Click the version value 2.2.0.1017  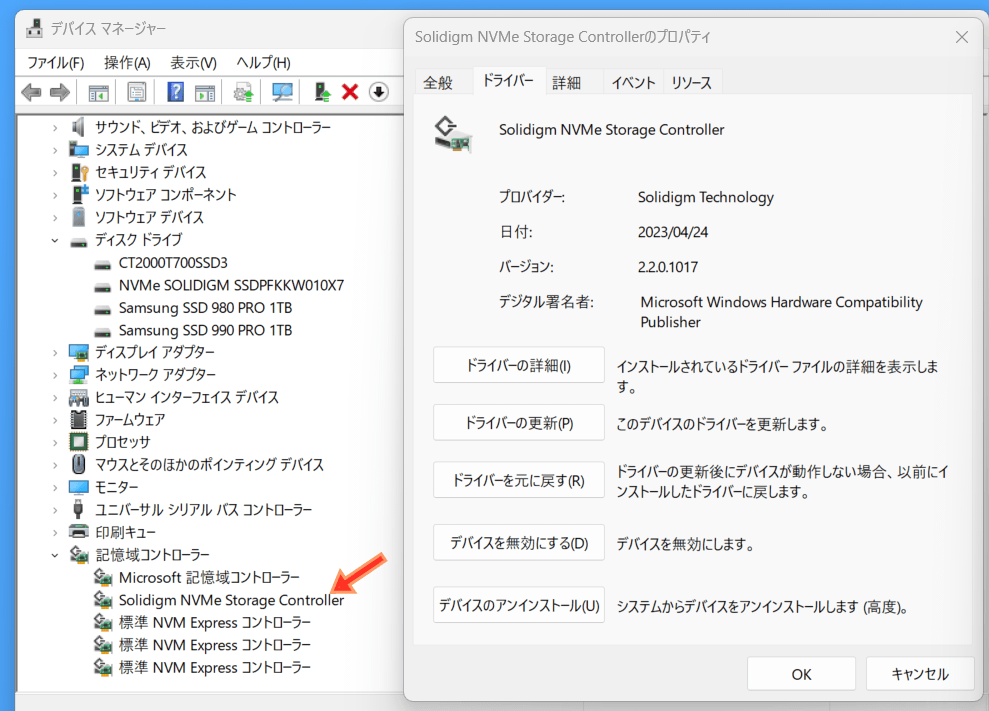click(668, 267)
